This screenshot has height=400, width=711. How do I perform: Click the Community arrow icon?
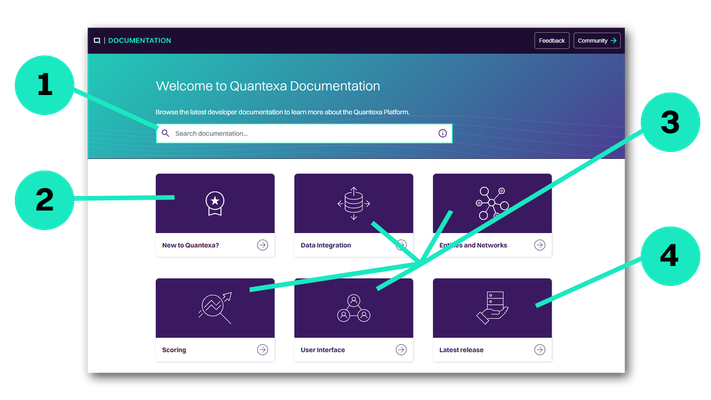coord(614,41)
